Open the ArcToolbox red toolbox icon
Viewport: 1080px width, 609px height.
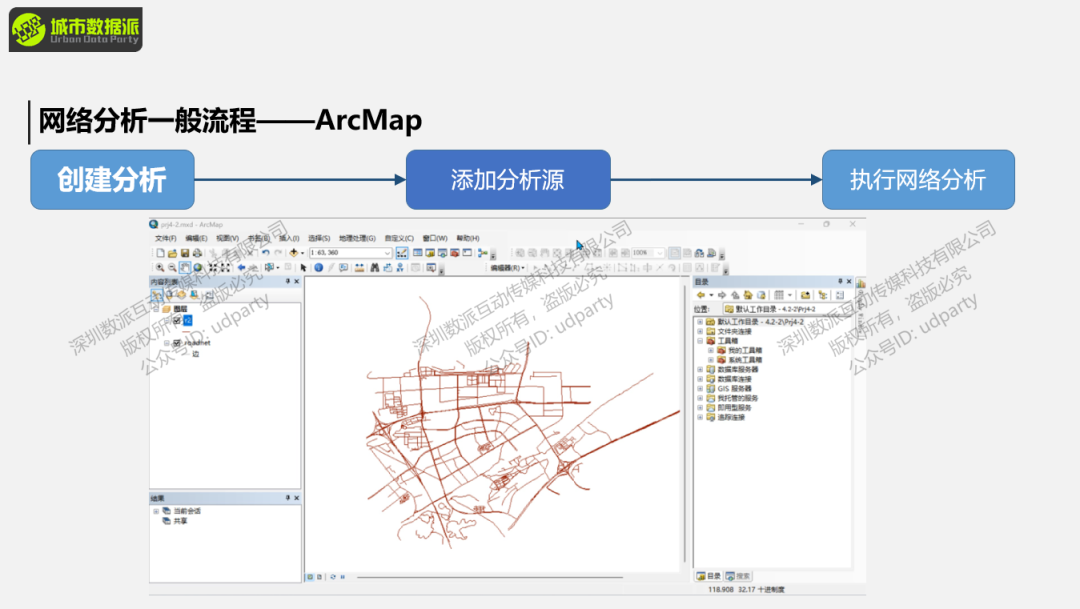coord(455,253)
